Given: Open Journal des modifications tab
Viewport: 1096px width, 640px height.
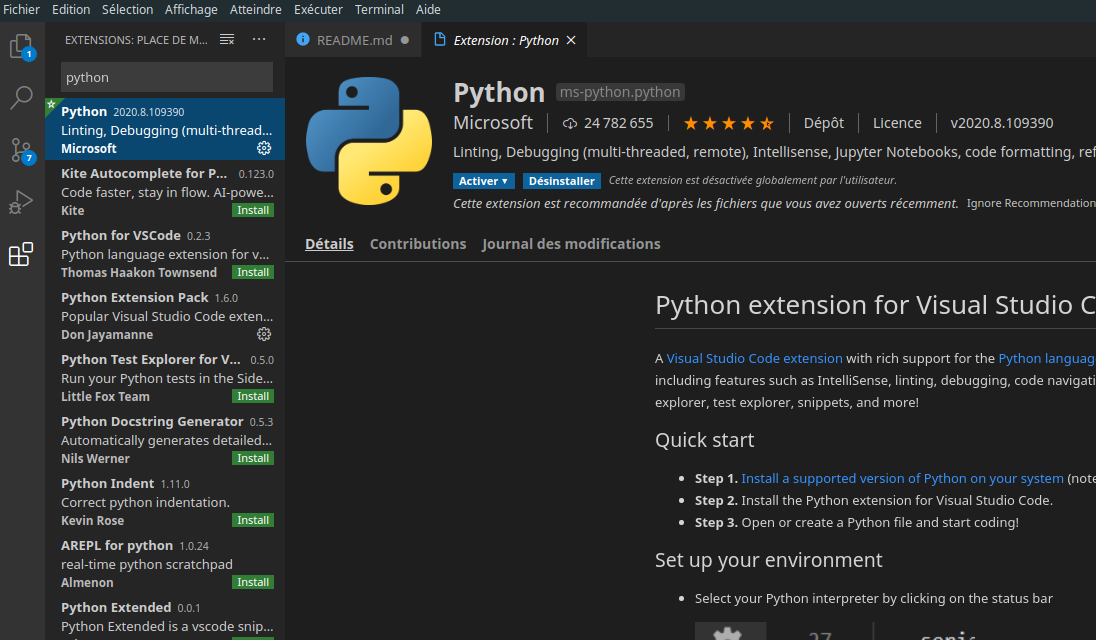Looking at the screenshot, I should click(x=571, y=244).
